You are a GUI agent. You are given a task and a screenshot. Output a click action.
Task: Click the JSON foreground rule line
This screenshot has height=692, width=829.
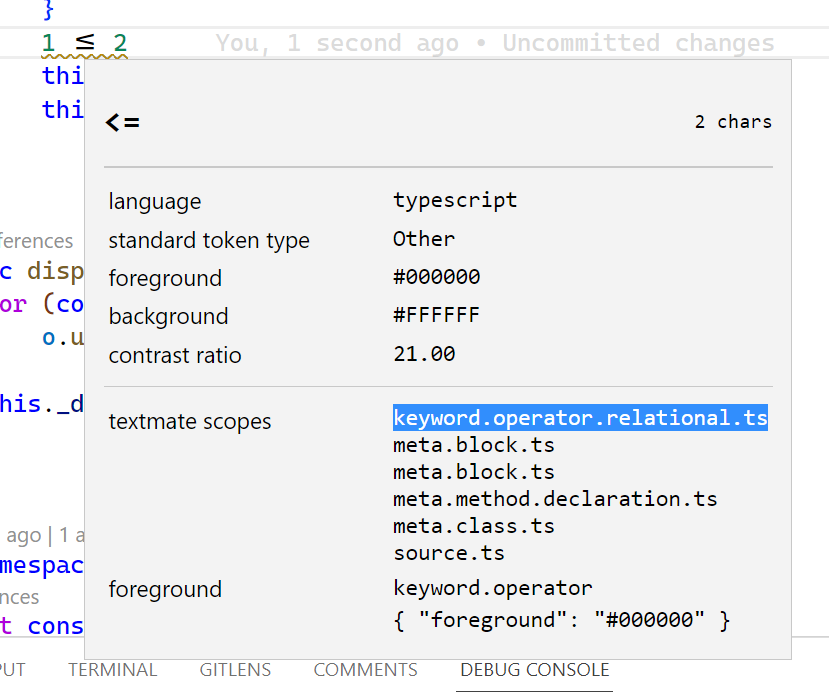click(561, 620)
